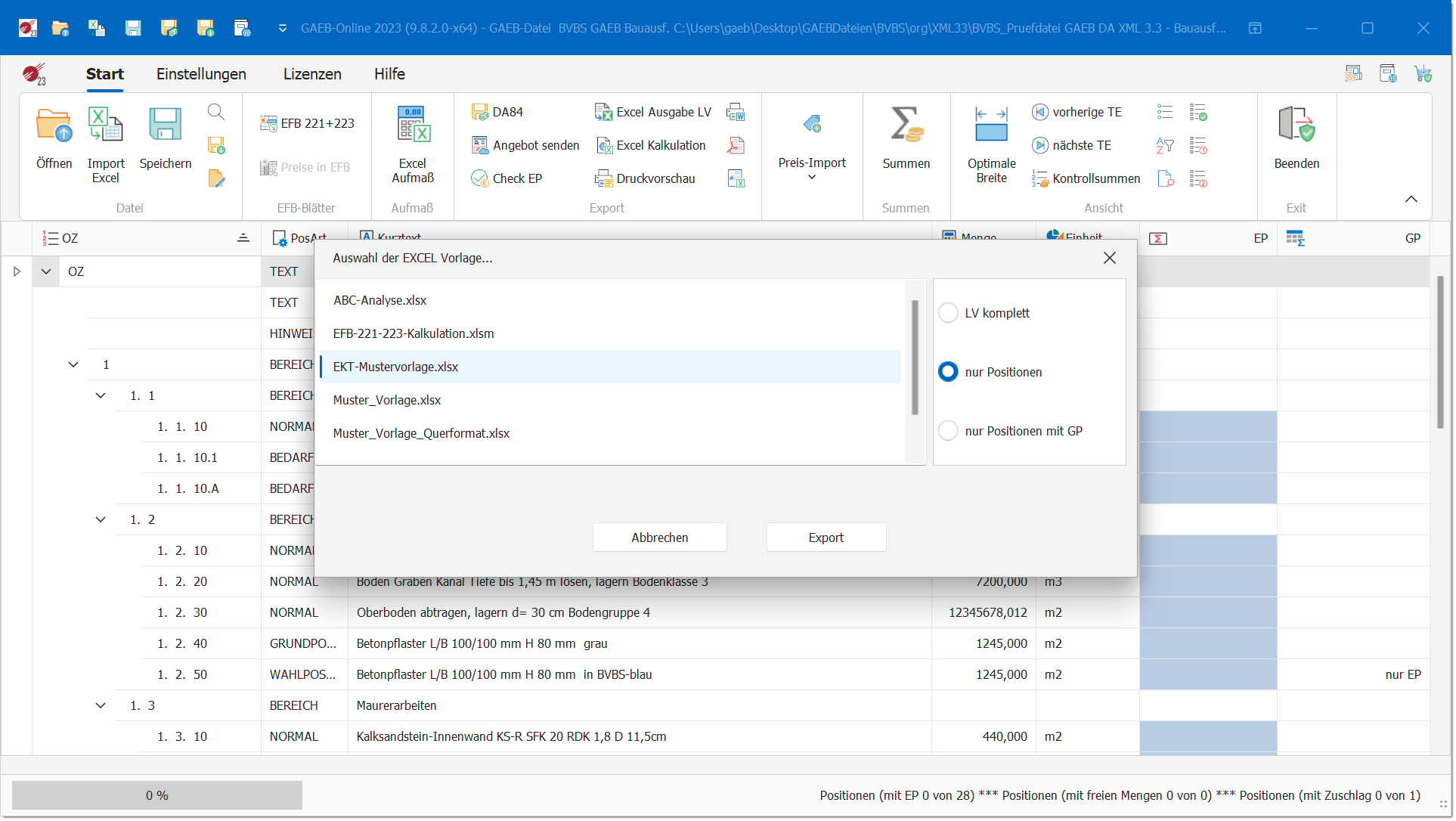Click the template list vertical scrollbar

pos(915,357)
